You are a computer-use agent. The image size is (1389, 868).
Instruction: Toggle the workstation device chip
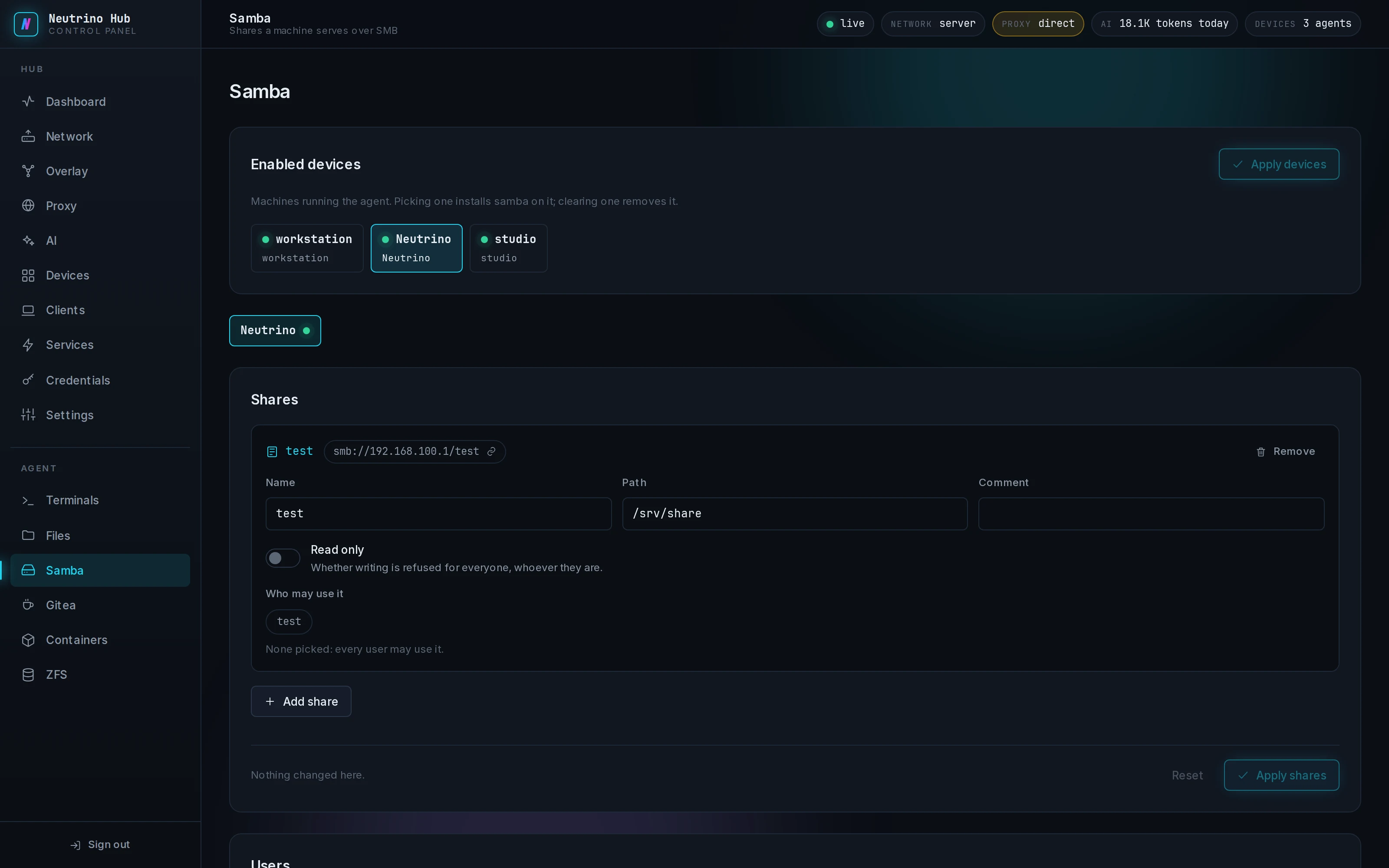click(307, 248)
